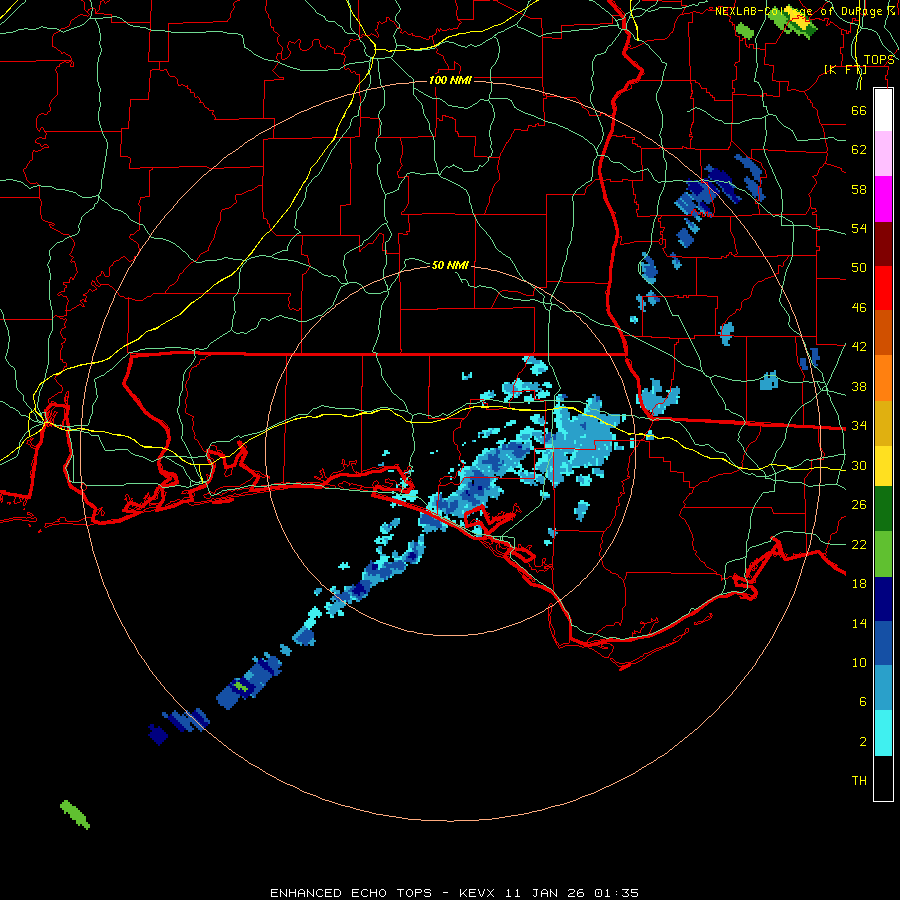Click the 11 JAN 26 date text

click(544, 893)
